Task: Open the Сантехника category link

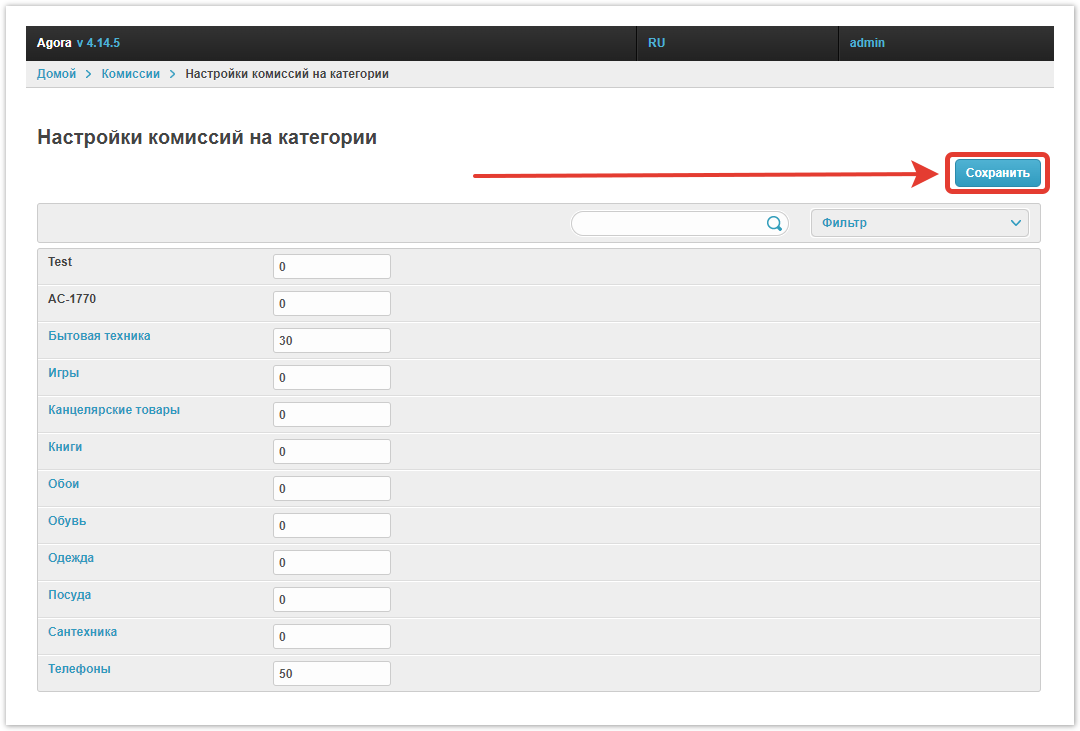Action: [x=83, y=632]
